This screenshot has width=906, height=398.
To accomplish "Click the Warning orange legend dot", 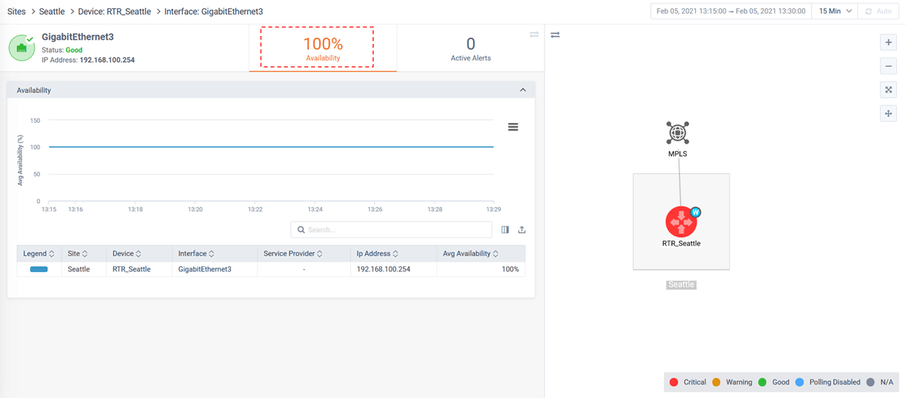I will [x=716, y=382].
